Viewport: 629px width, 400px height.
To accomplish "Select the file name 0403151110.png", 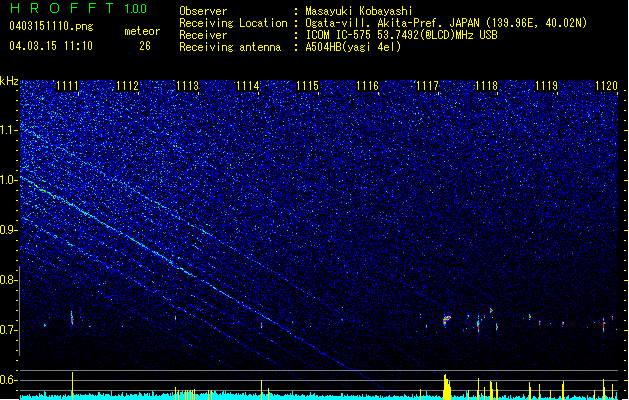I will coord(51,26).
